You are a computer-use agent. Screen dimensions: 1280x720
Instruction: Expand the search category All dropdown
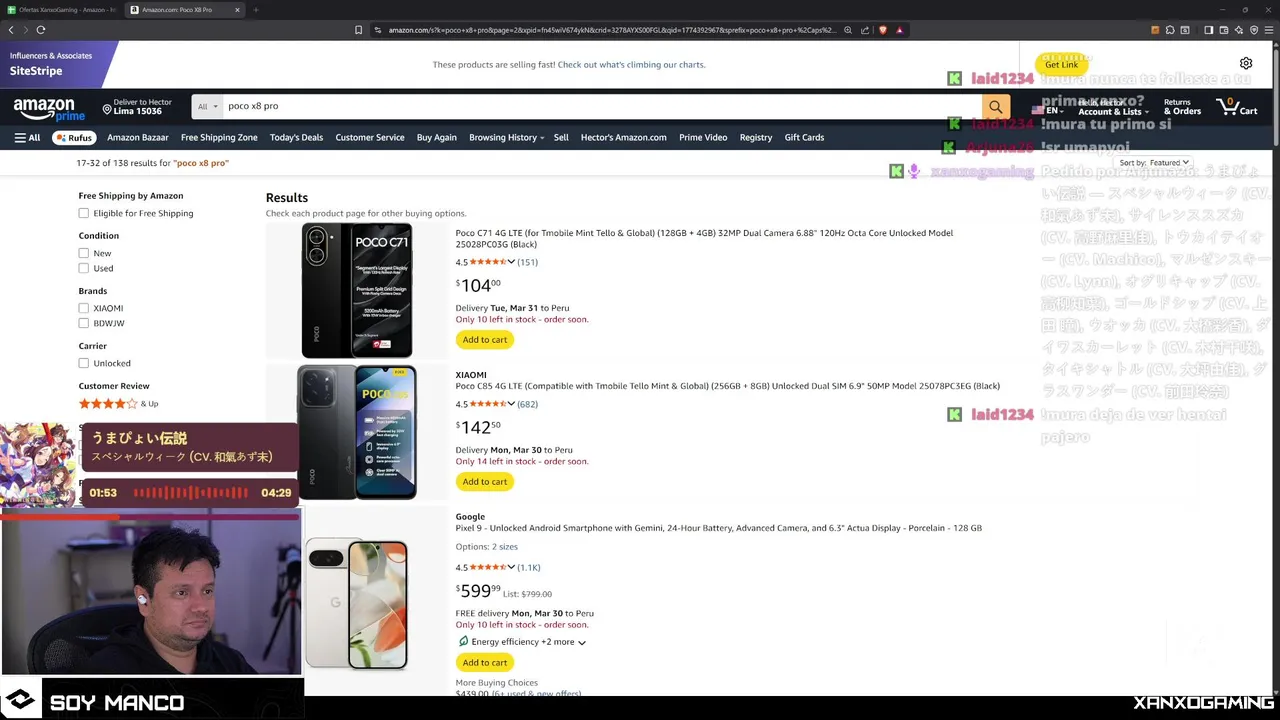click(x=207, y=106)
